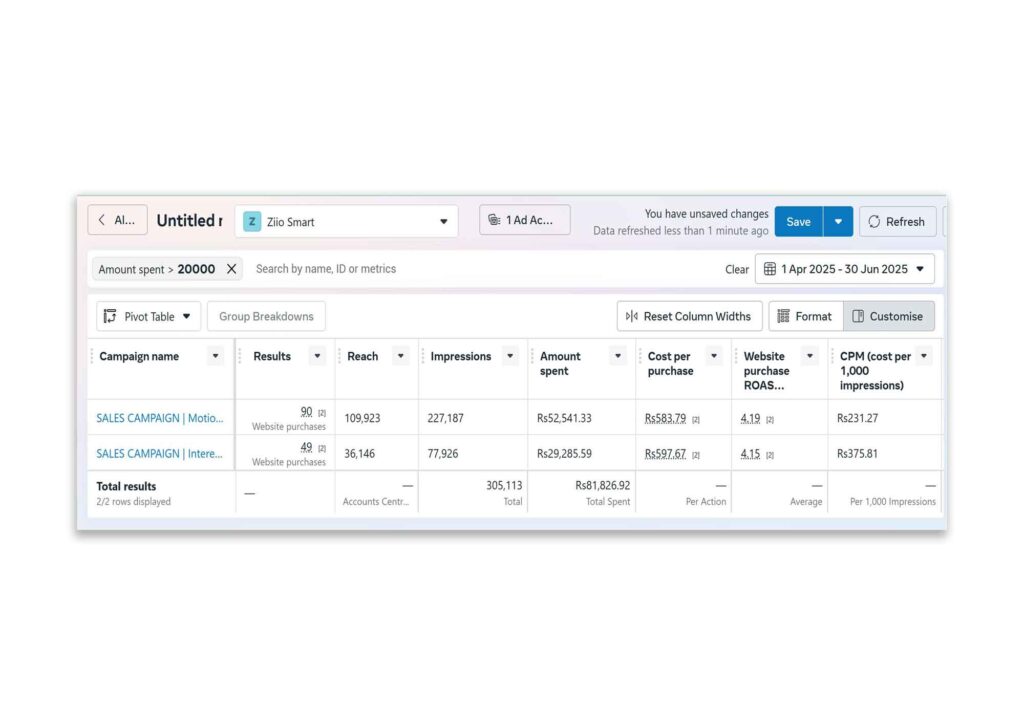Screen dimensions: 1024x728
Task: Open Results column menu arrow
Action: tap(317, 356)
